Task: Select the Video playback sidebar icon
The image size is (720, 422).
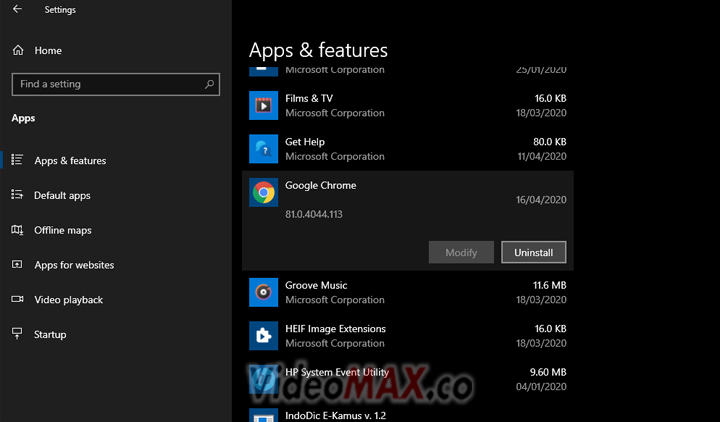Action: pyautogui.click(x=17, y=299)
